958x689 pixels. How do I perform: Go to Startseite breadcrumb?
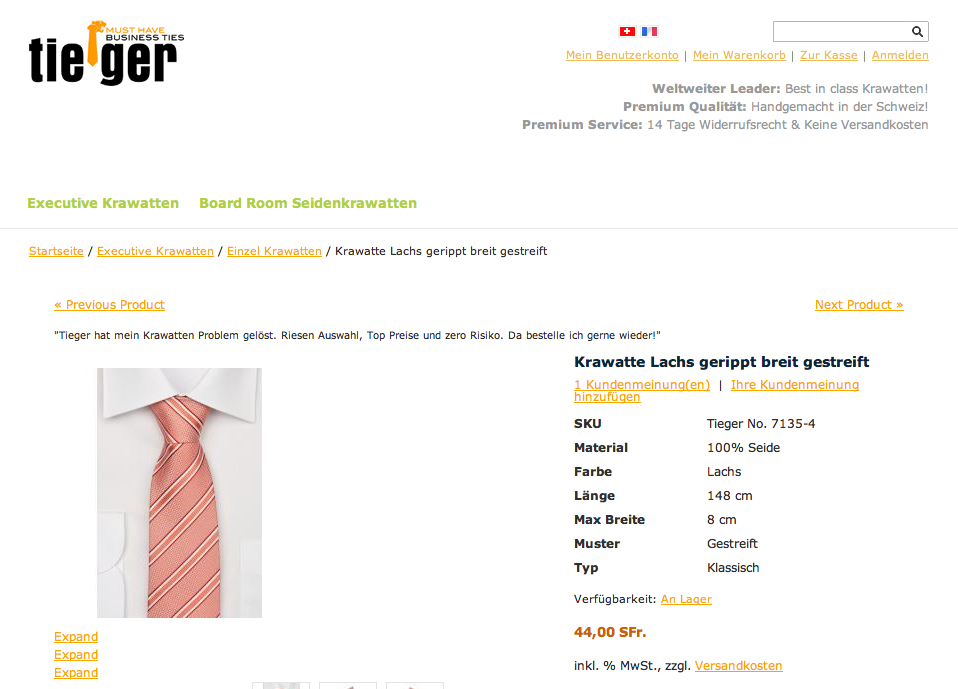pos(56,251)
